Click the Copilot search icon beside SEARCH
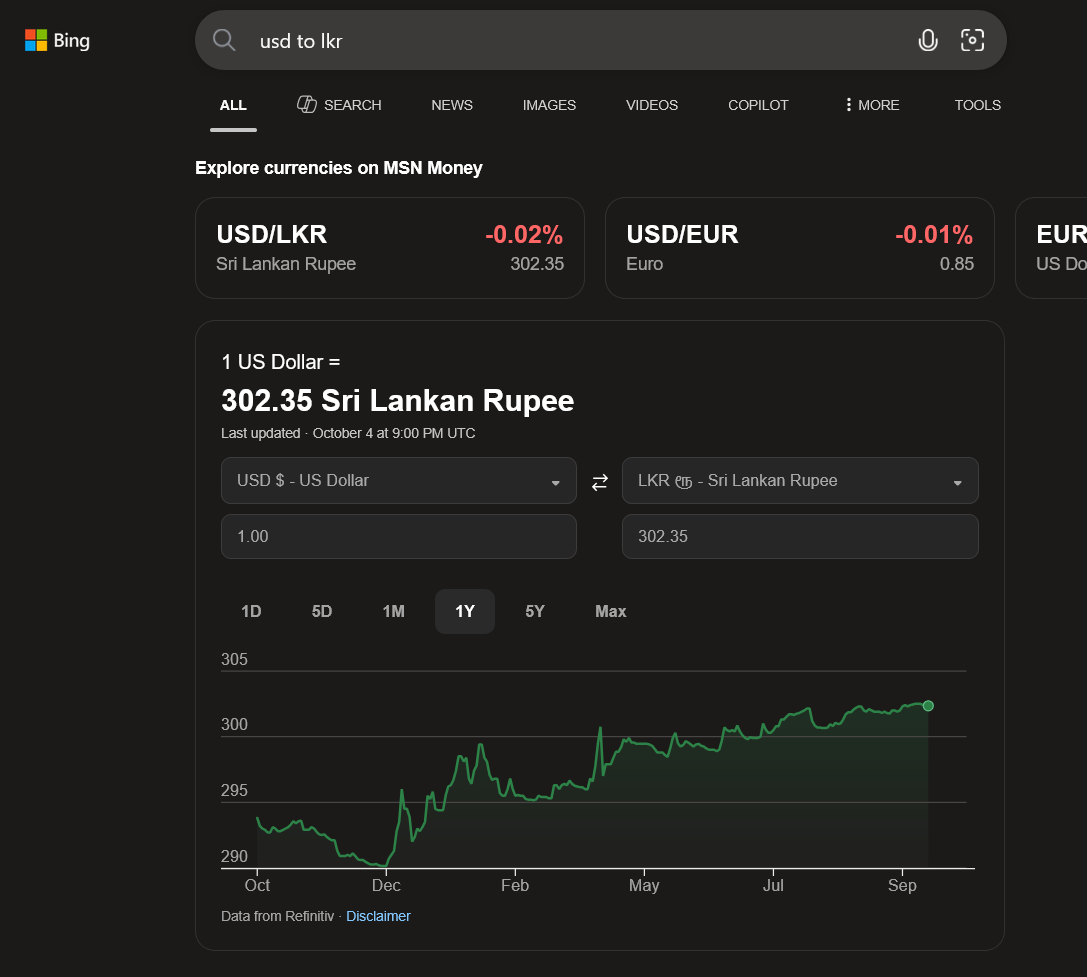Screen dimensions: 1087x977 (x=306, y=105)
